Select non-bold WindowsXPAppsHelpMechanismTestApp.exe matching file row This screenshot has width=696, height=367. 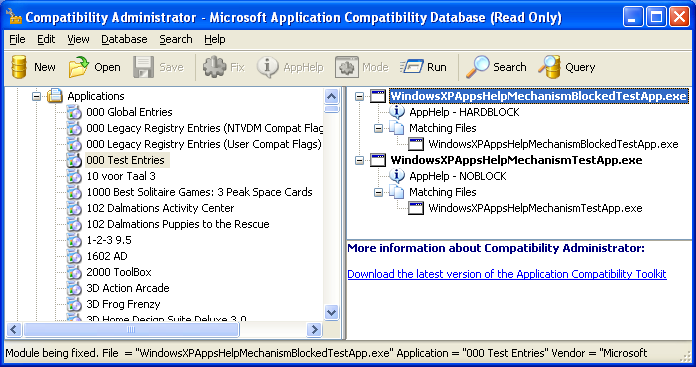pyautogui.click(x=535, y=208)
